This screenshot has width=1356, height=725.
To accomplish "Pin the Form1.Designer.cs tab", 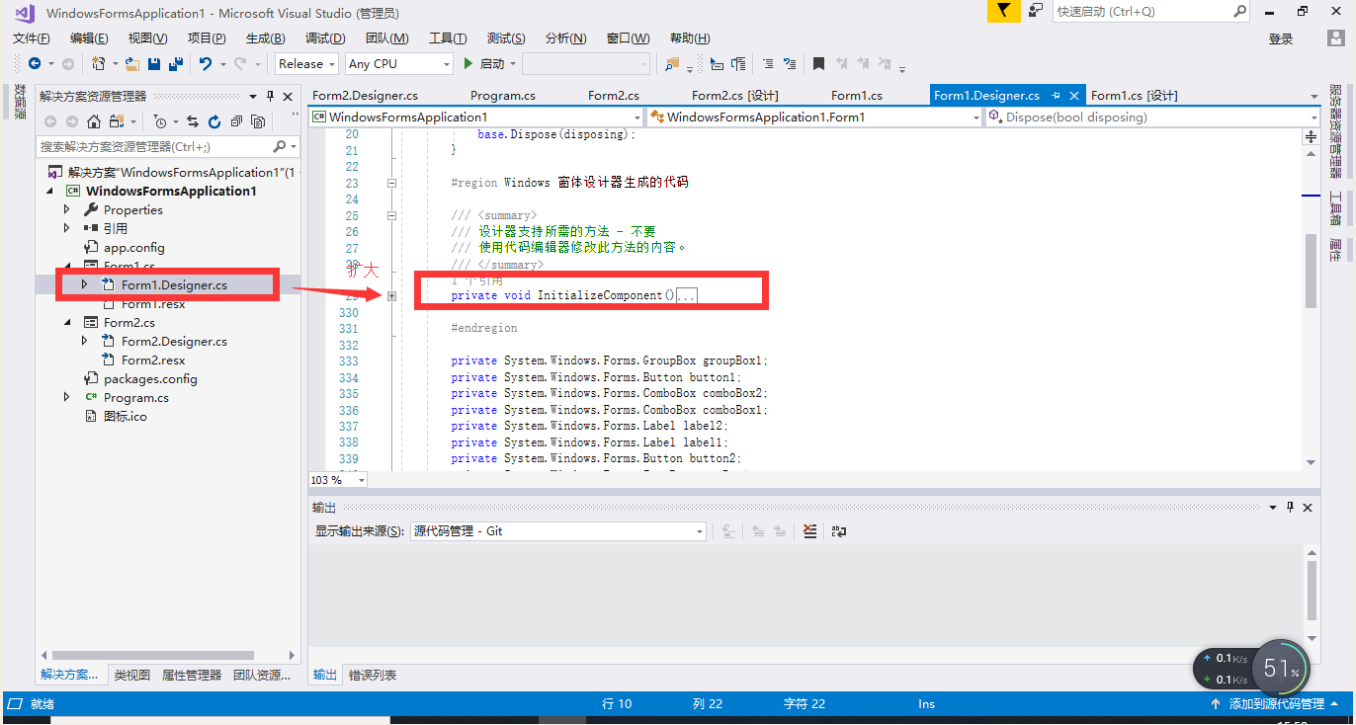I will coord(1058,94).
